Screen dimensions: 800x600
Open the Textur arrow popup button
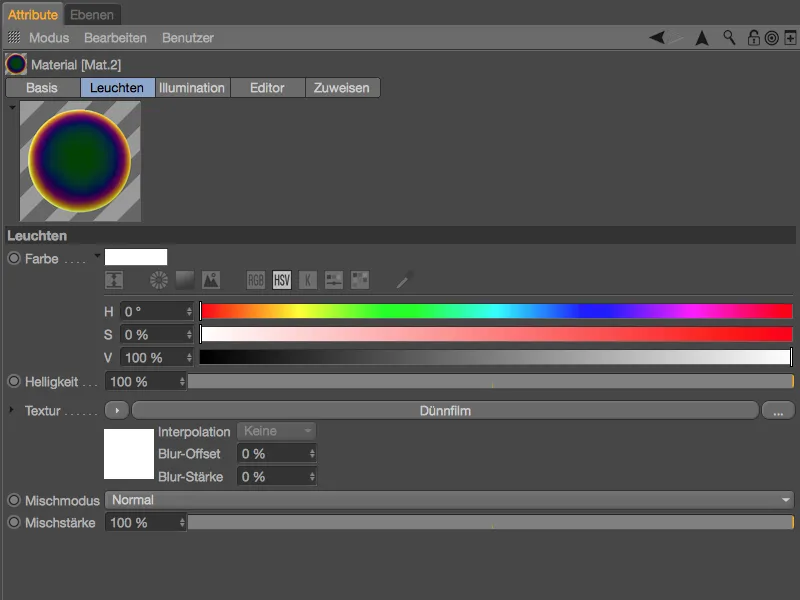(117, 410)
